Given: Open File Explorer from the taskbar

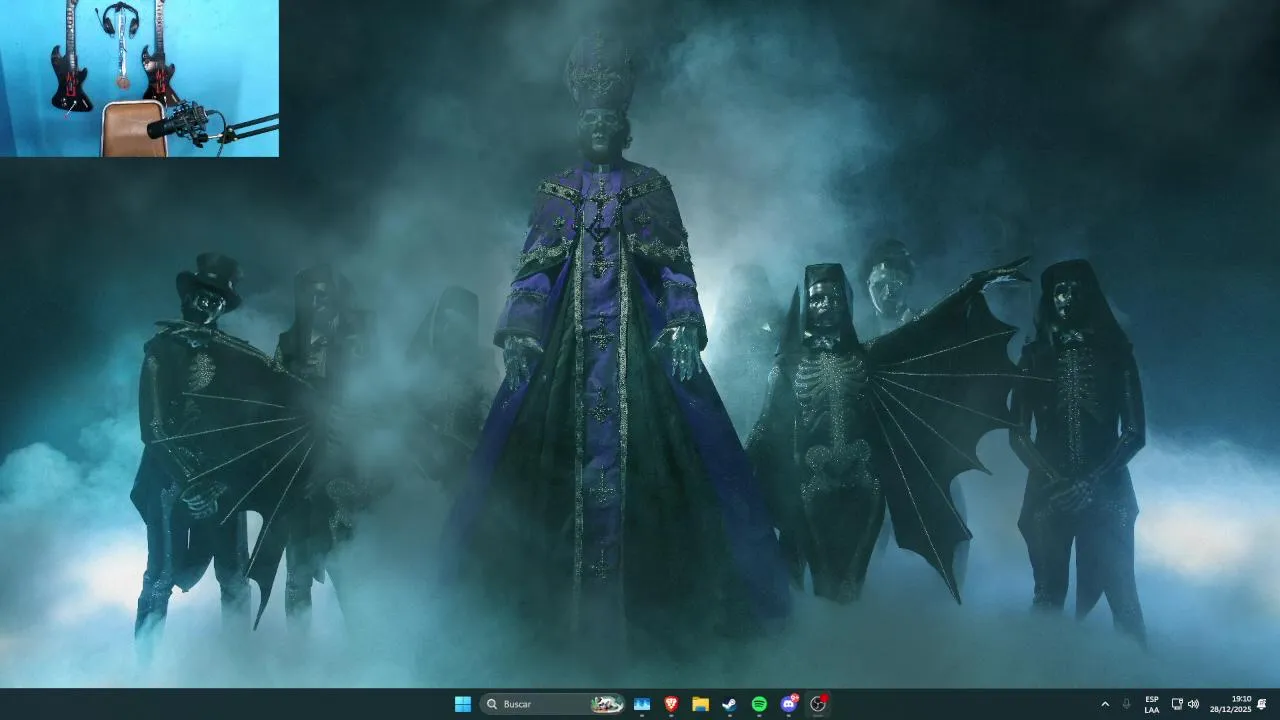Looking at the screenshot, I should (700, 704).
